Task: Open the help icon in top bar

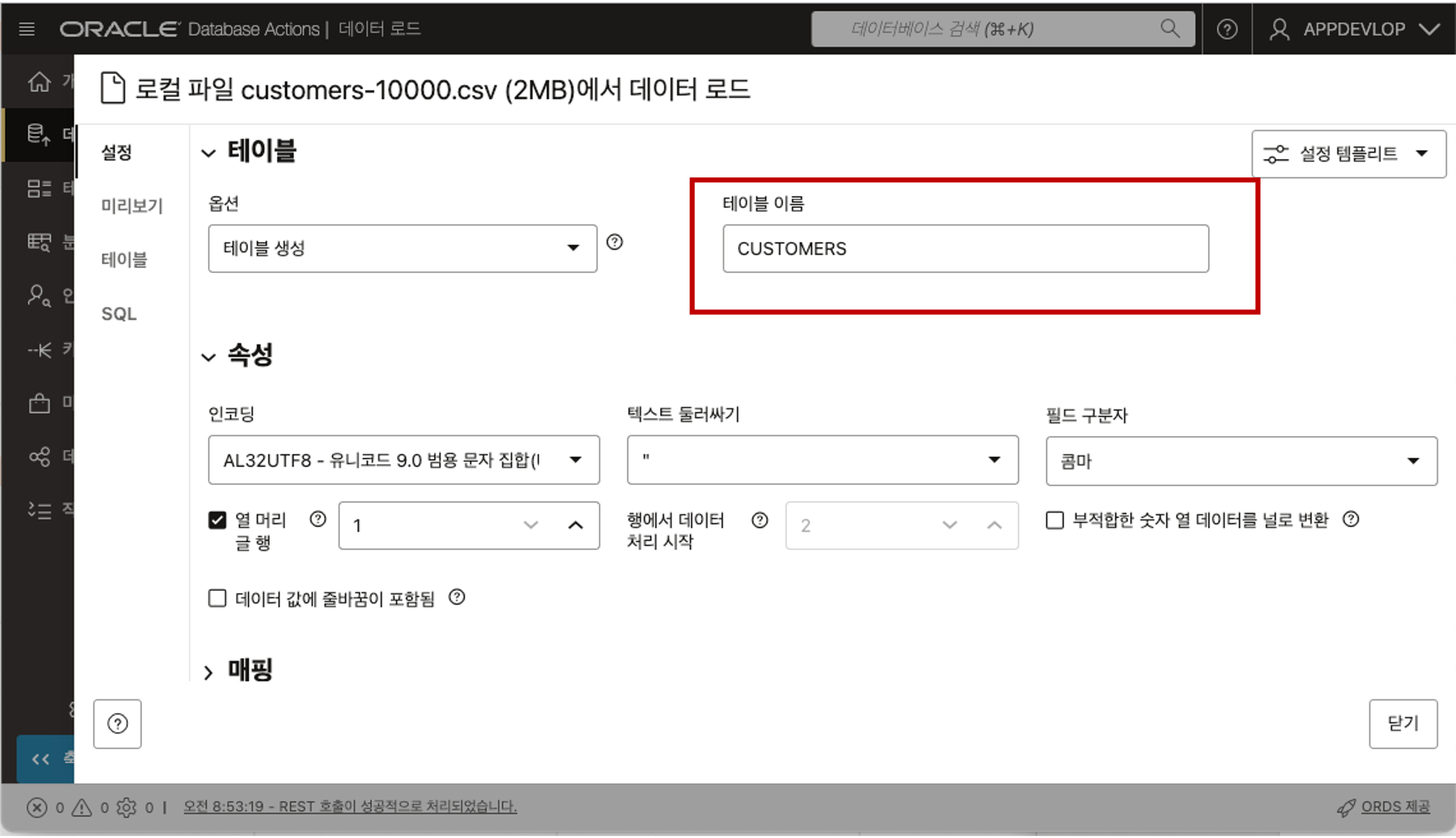Action: [x=1226, y=29]
